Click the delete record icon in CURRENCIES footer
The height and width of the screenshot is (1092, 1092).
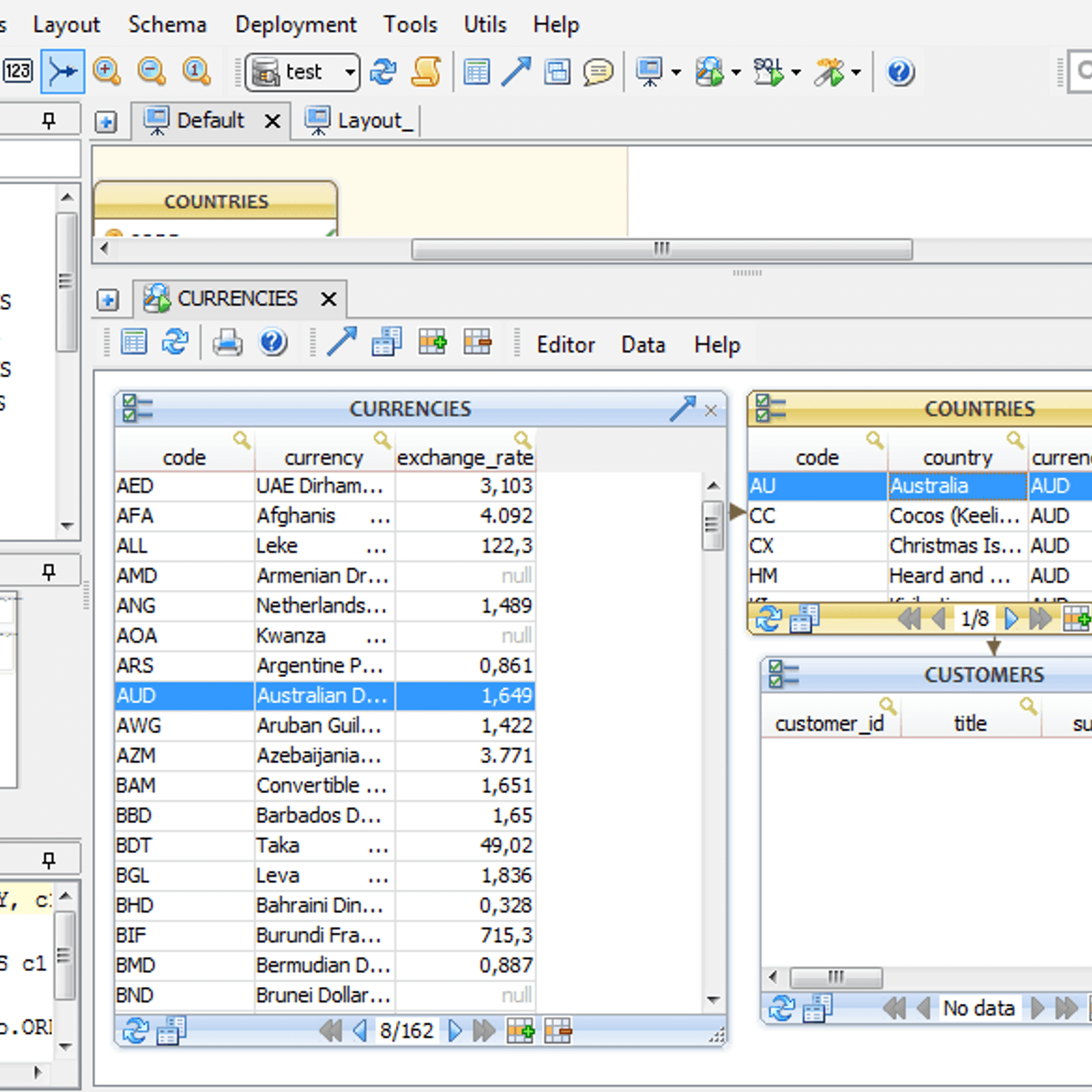(x=558, y=1031)
